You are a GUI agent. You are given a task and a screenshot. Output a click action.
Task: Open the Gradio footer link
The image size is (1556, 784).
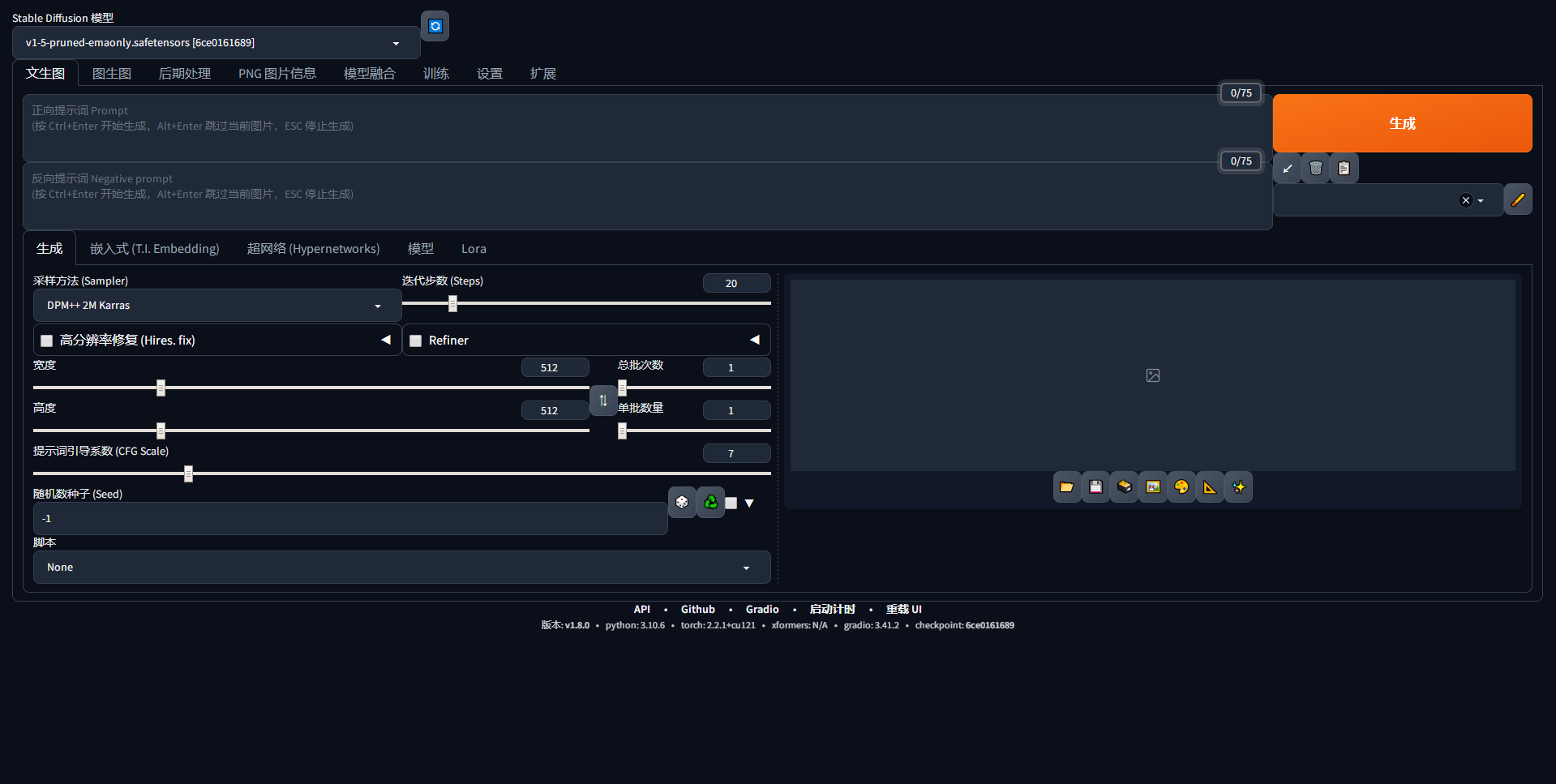762,610
